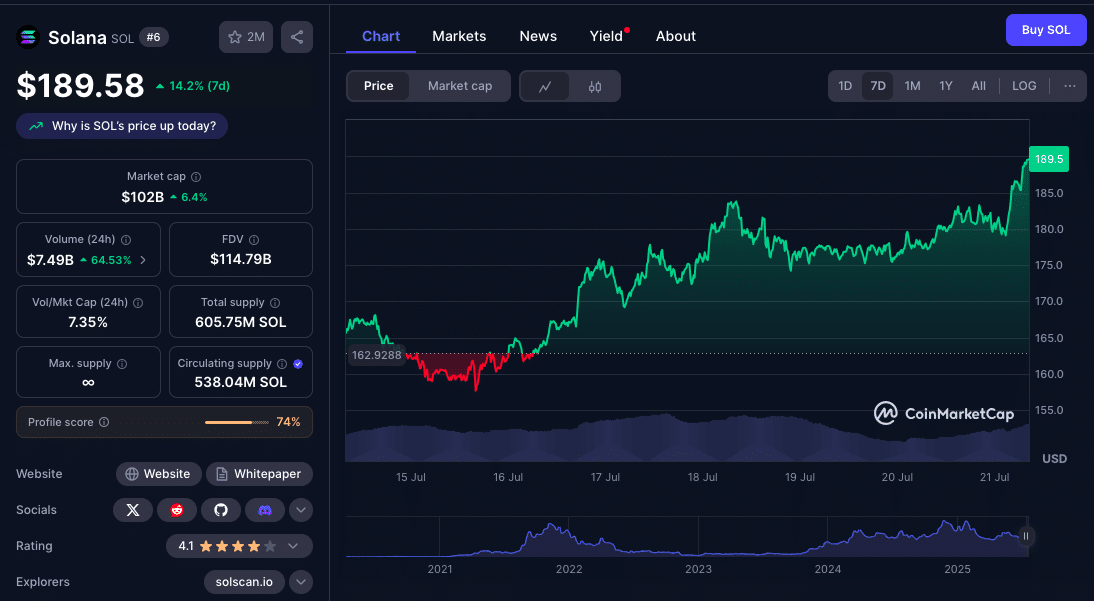Click the verified circulating supply badge
Viewport: 1094px width, 601px height.
pos(298,364)
